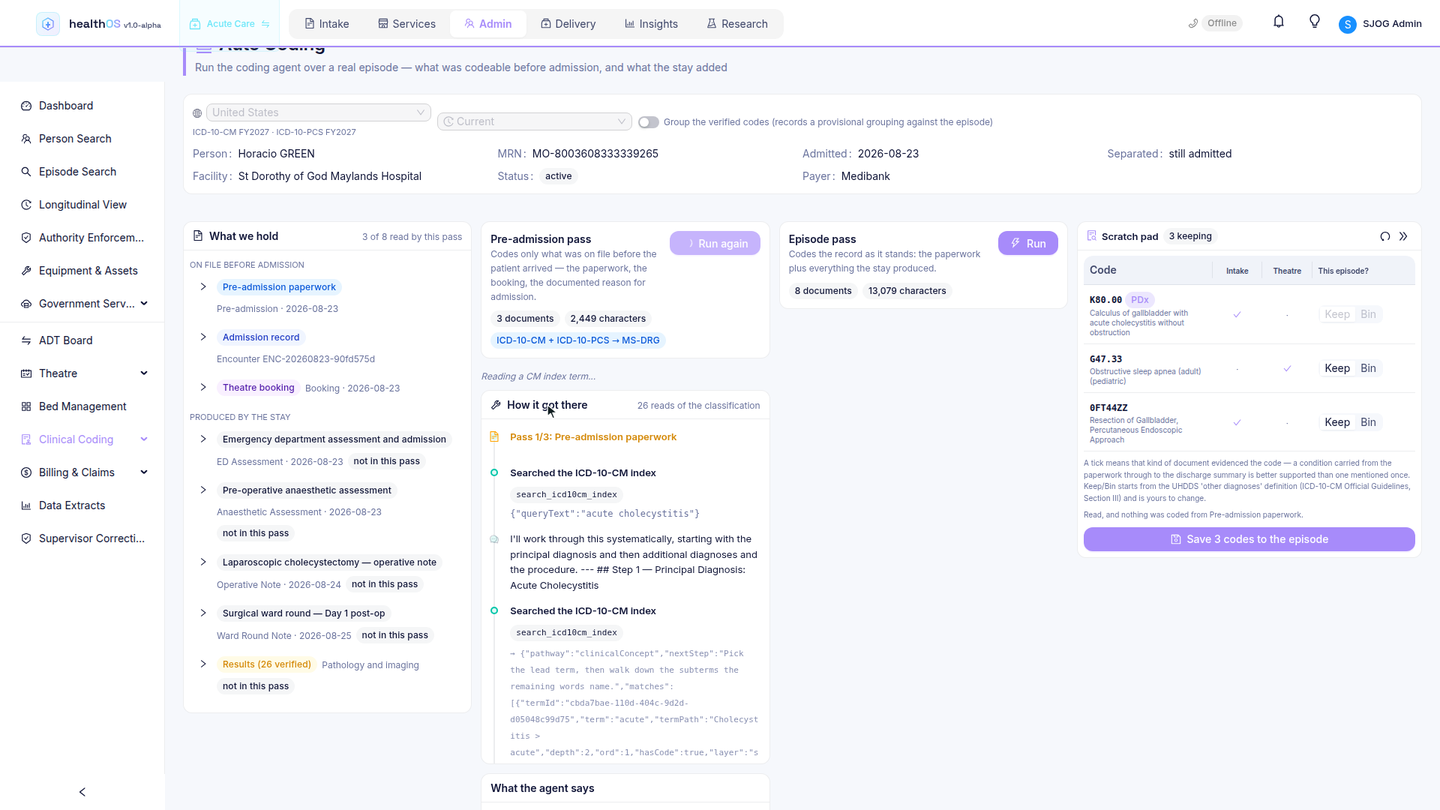Select Keep for code 0FT44ZZ
The image size is (1440, 810).
coord(1337,422)
